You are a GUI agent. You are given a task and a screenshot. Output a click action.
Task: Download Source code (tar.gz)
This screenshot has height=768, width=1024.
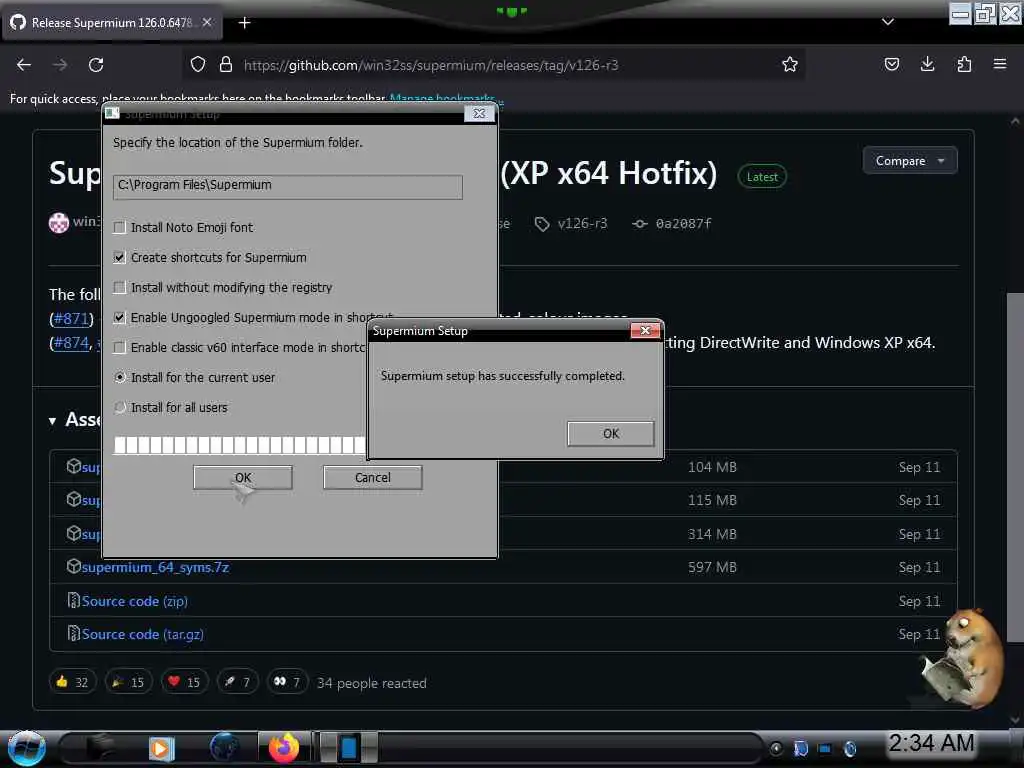click(x=142, y=634)
